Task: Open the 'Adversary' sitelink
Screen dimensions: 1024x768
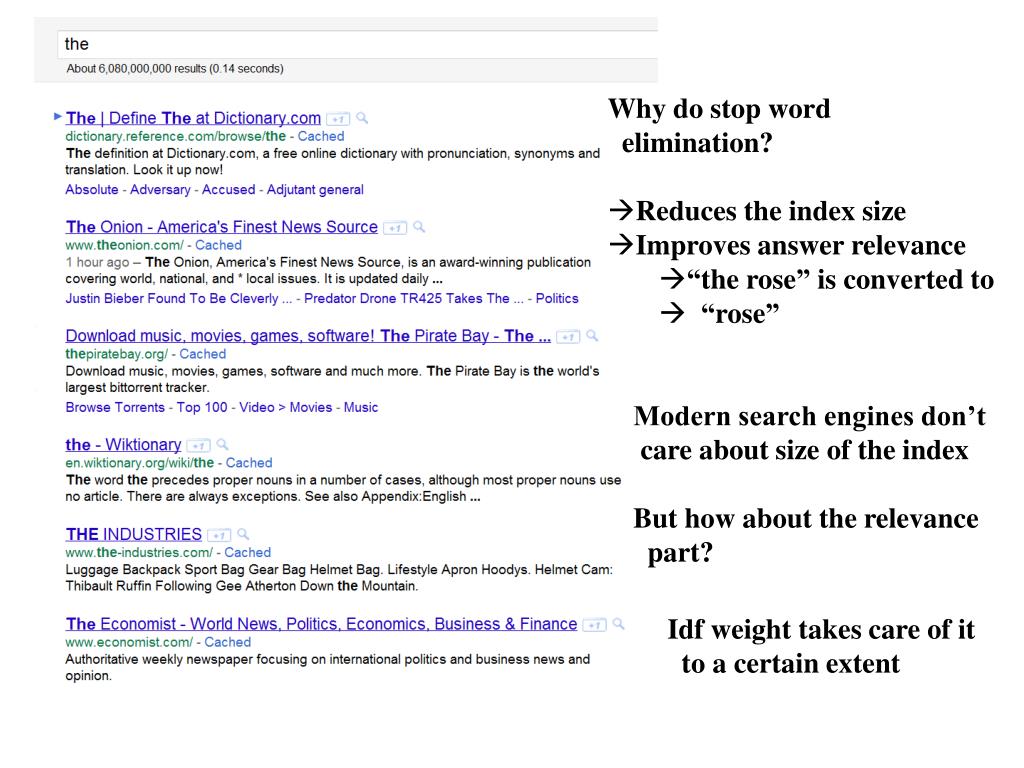Action: tap(160, 189)
